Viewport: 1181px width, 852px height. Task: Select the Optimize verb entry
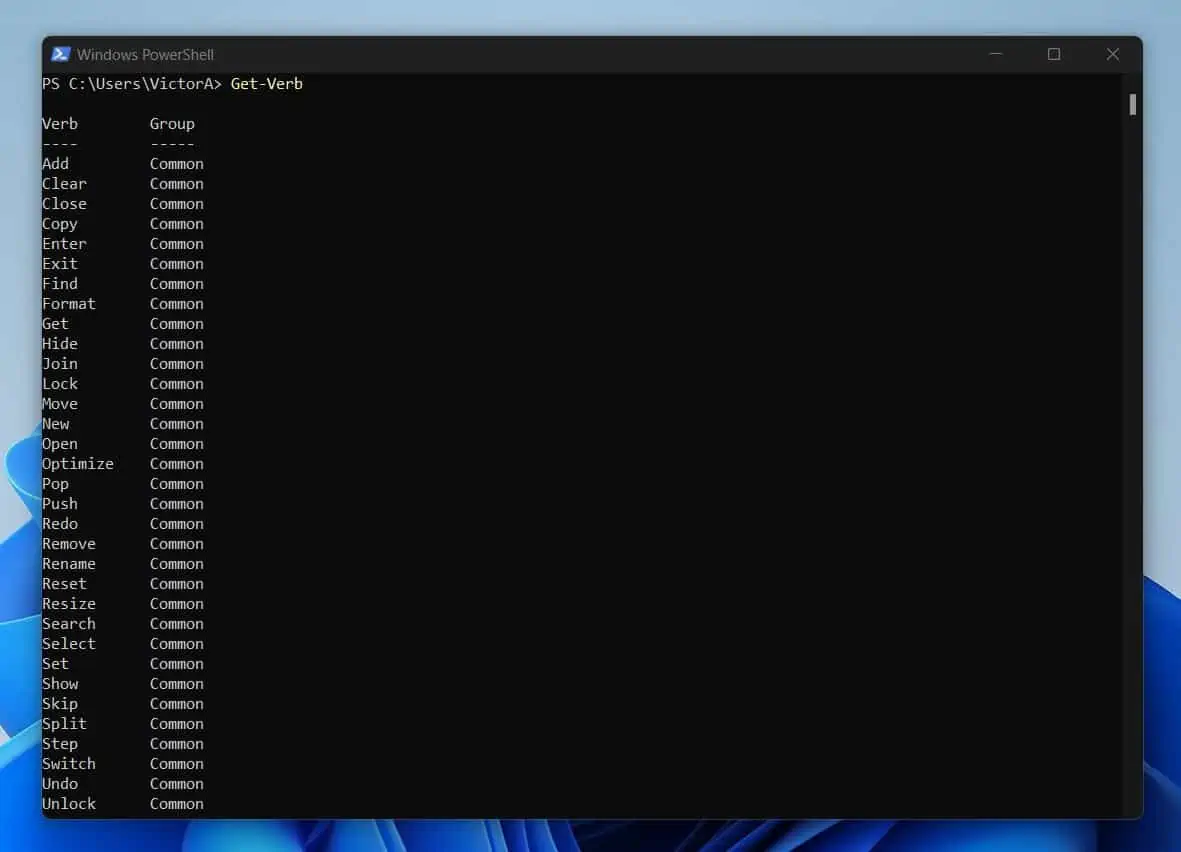click(x=78, y=463)
